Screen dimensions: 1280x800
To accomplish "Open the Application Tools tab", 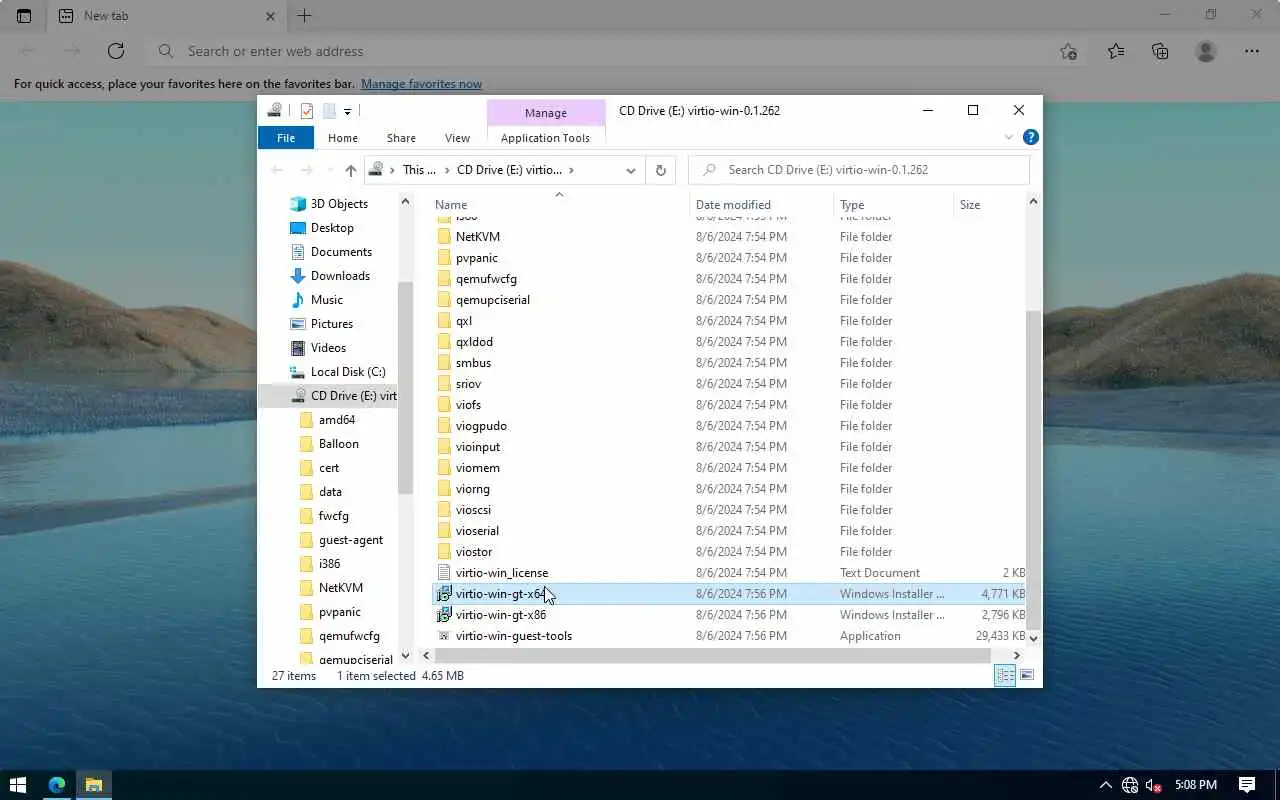I will 545,138.
